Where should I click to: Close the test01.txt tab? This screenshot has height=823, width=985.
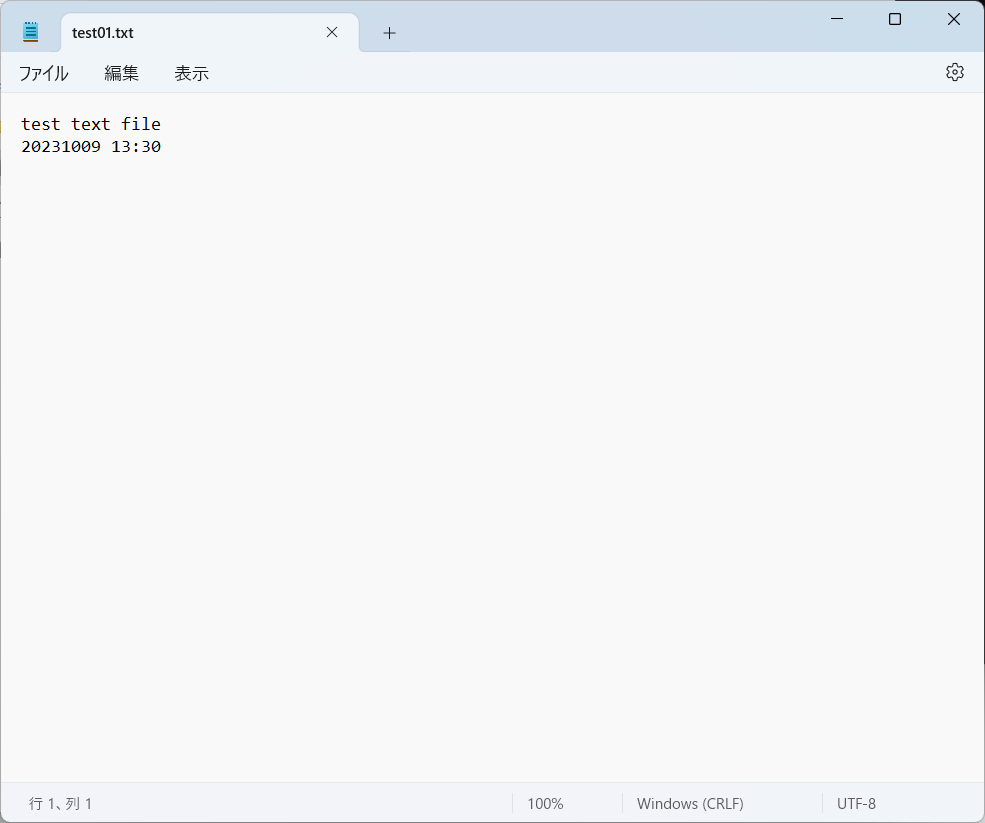click(332, 32)
